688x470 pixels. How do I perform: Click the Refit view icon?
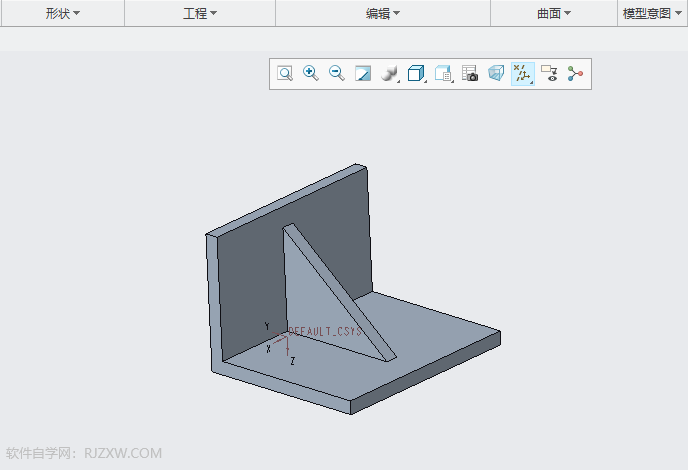tap(285, 74)
